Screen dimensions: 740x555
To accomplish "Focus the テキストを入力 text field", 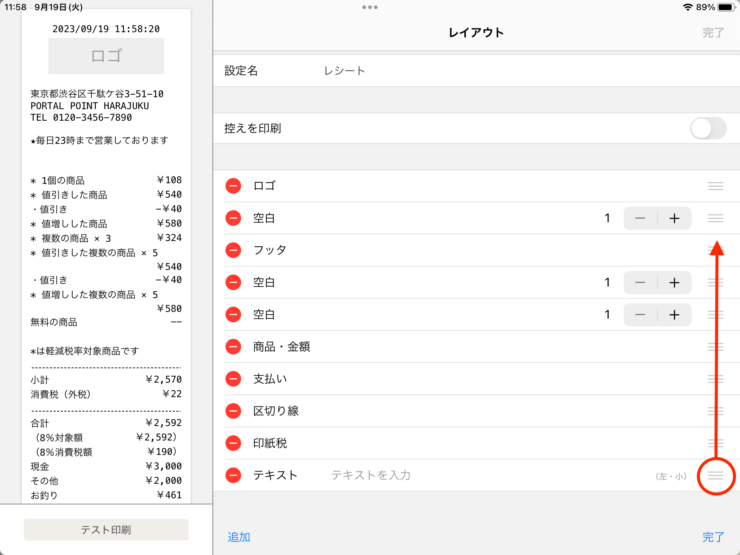I will [371, 475].
